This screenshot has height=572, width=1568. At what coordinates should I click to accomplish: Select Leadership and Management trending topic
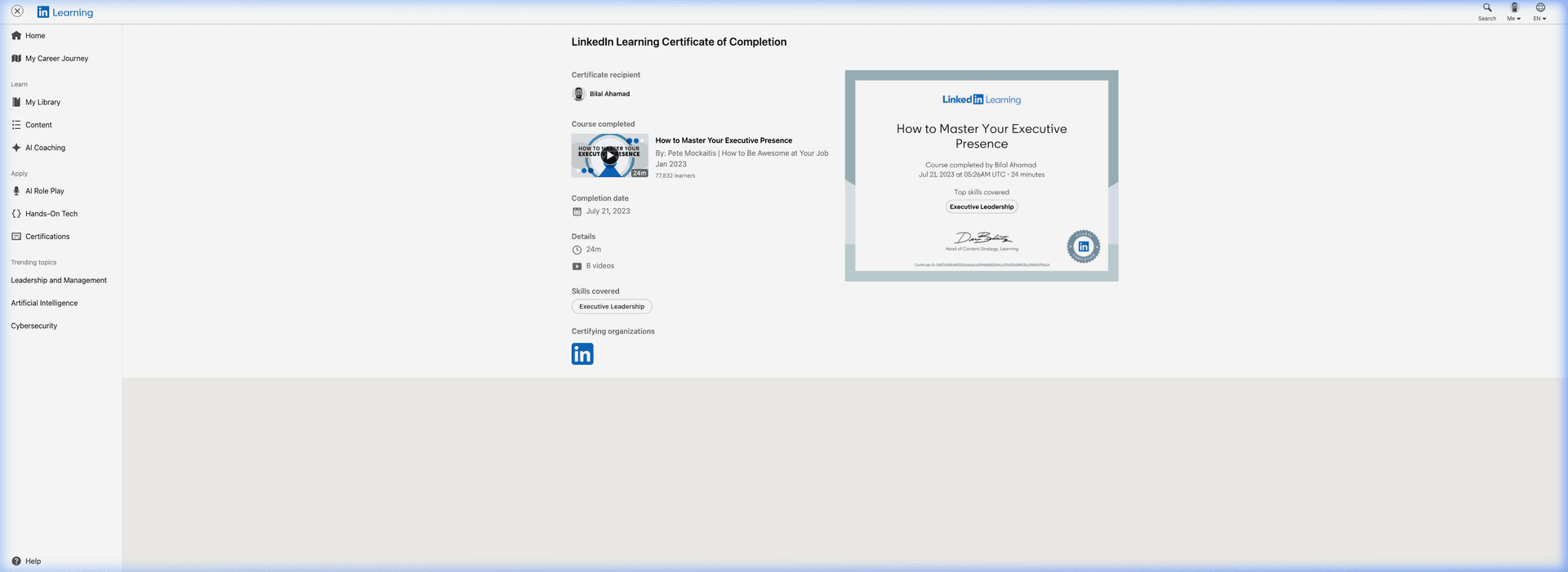pyautogui.click(x=59, y=281)
